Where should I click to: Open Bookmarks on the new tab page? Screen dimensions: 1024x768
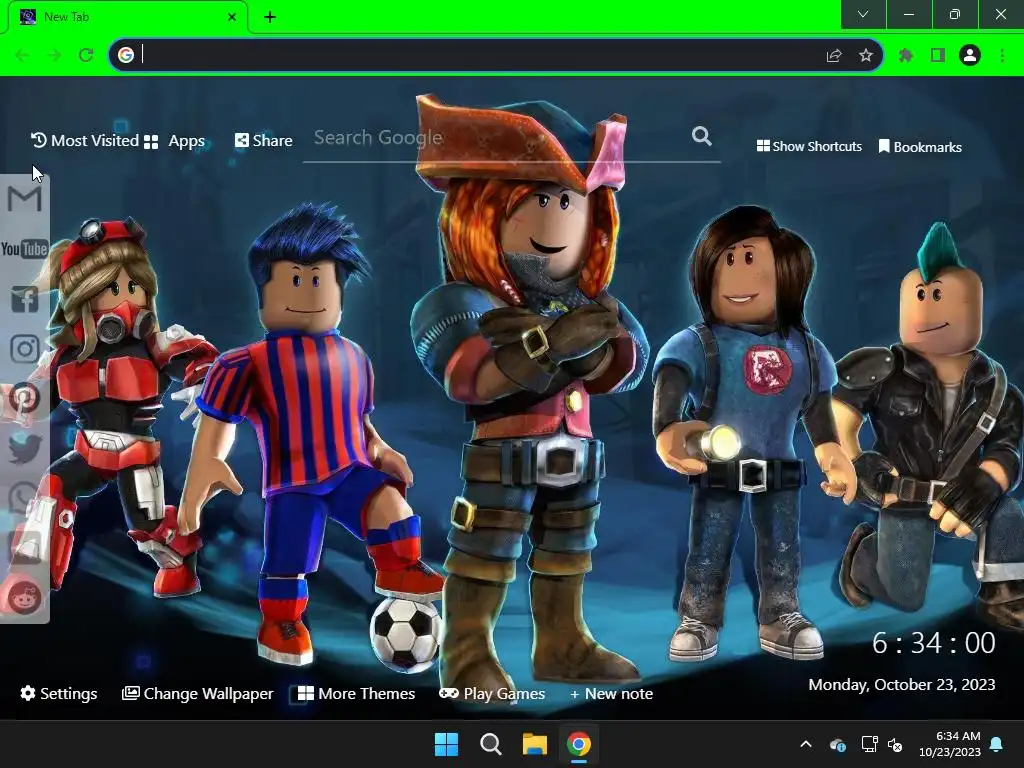(x=920, y=147)
